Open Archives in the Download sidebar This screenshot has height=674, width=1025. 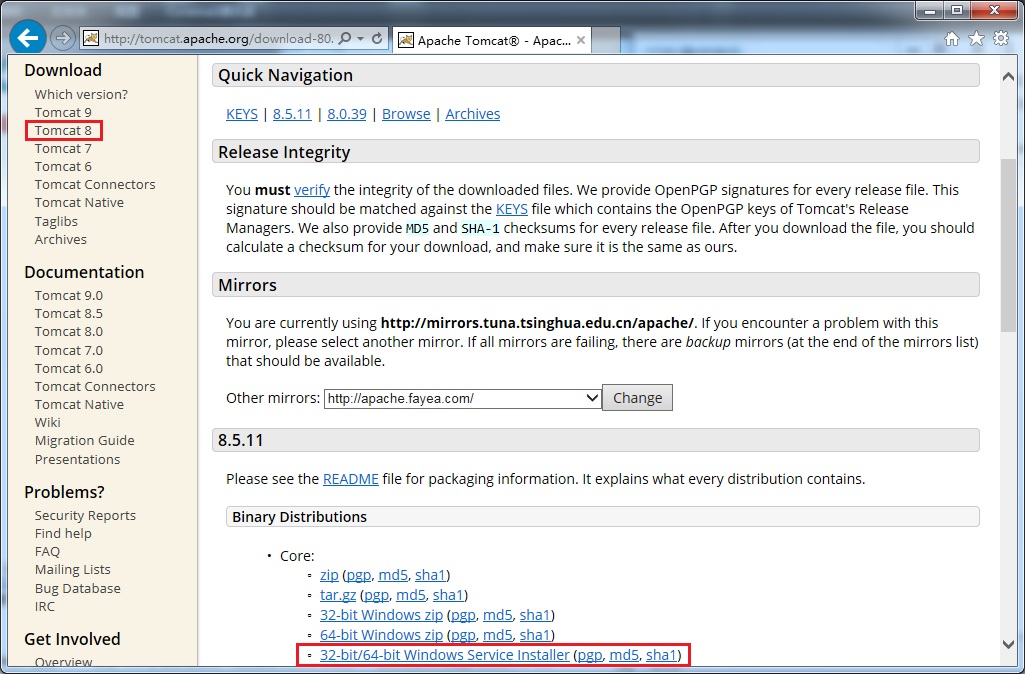(61, 239)
